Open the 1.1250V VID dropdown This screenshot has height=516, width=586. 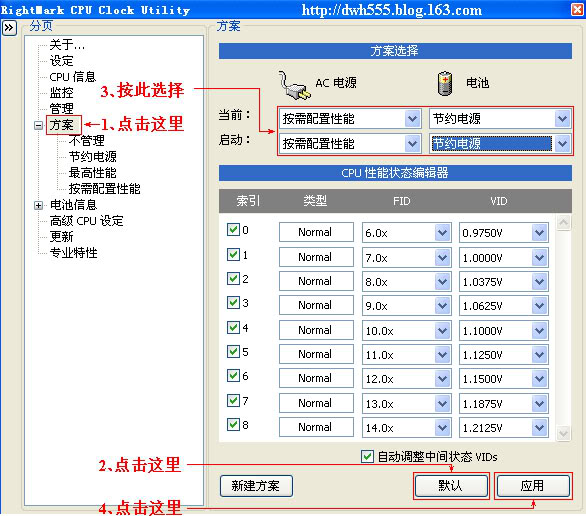tap(539, 354)
